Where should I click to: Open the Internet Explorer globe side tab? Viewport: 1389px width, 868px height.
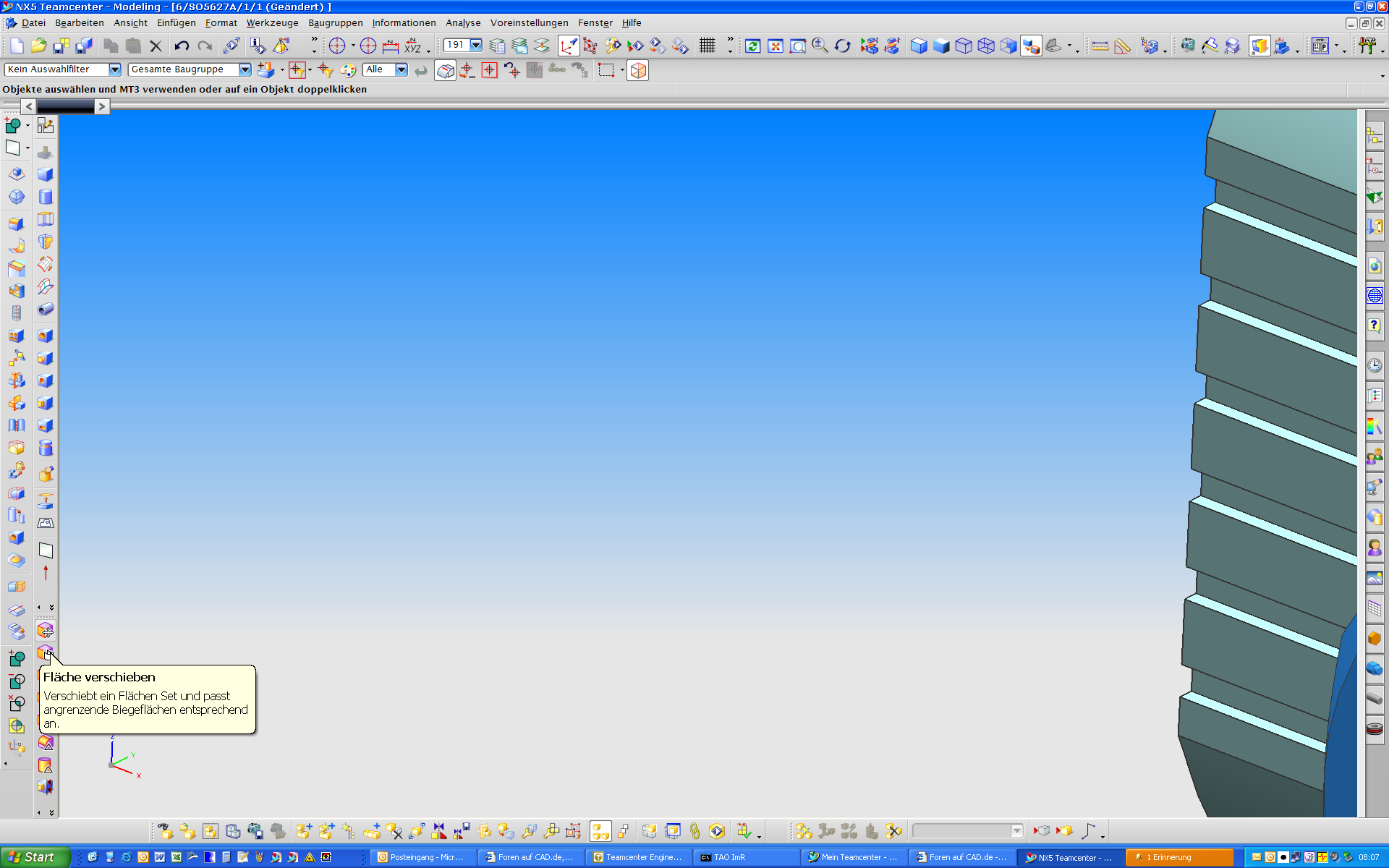pyautogui.click(x=1375, y=295)
